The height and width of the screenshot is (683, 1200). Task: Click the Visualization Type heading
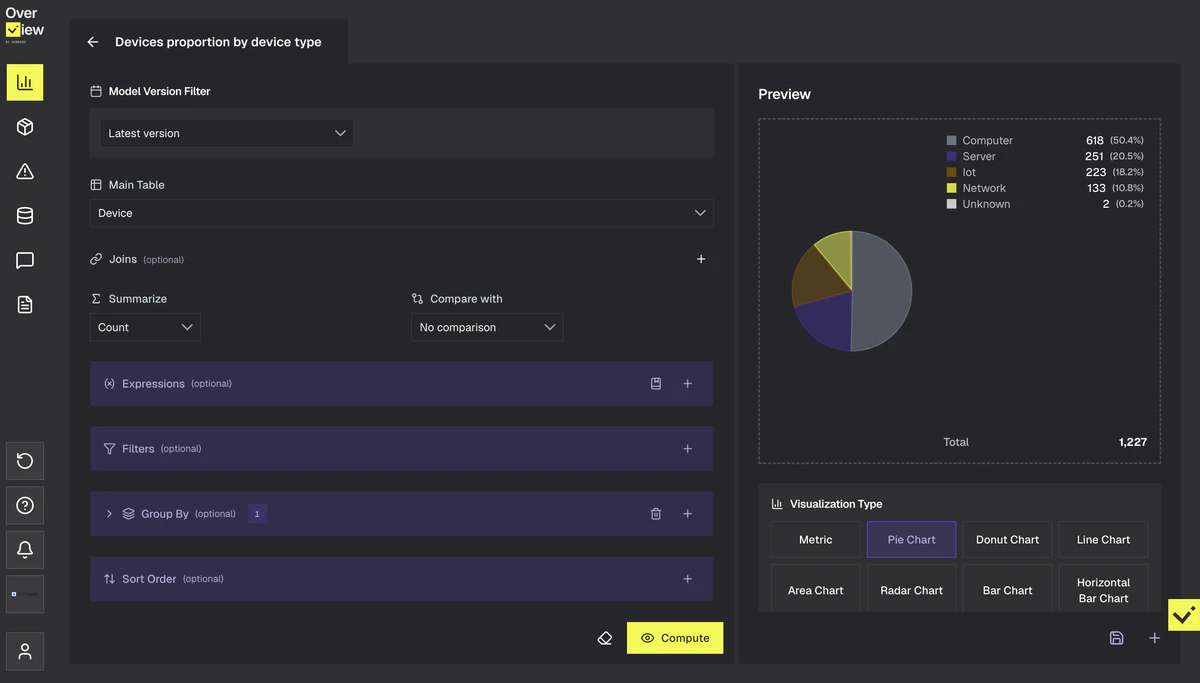836,504
